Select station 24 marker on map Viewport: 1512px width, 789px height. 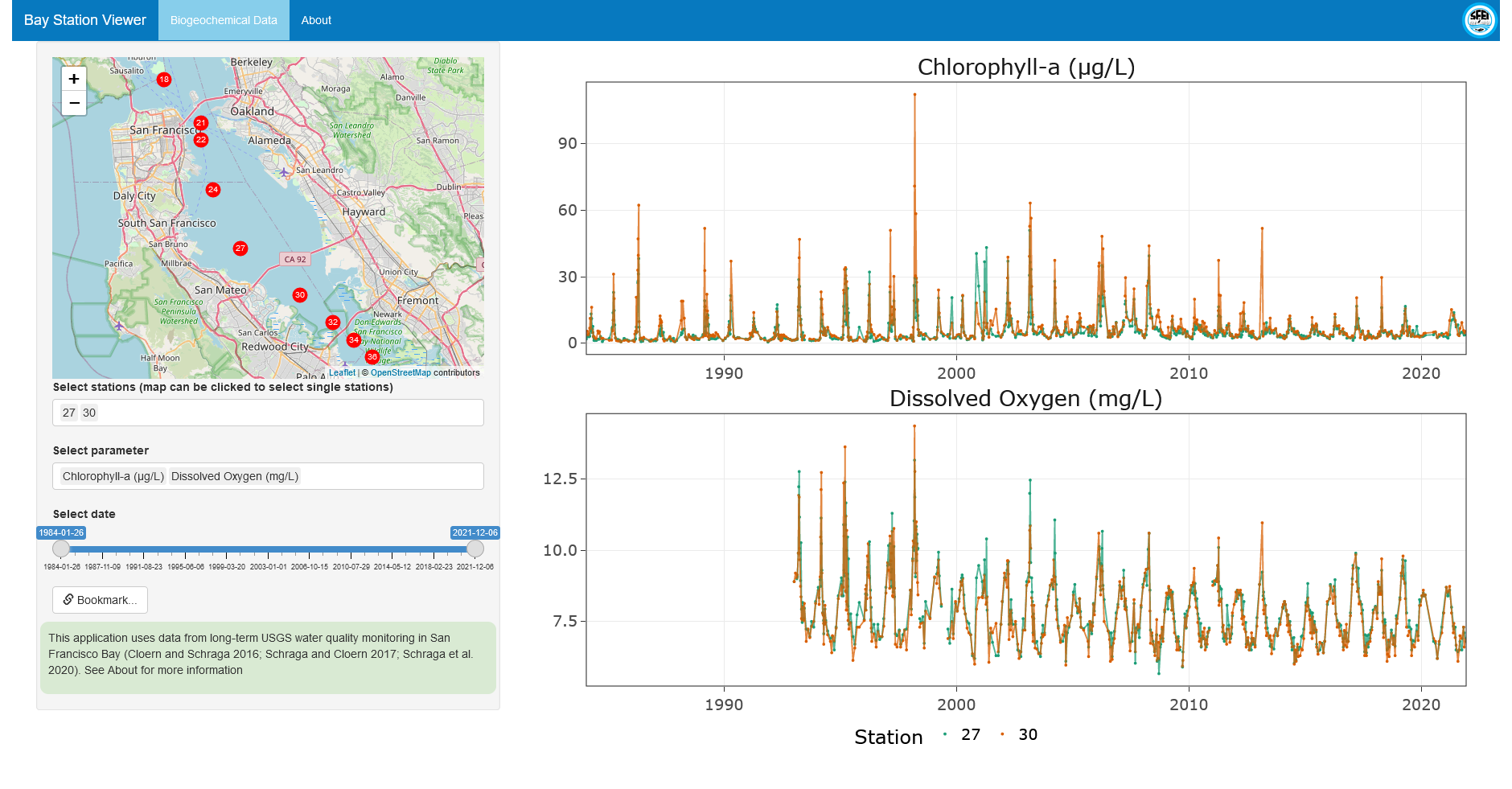(213, 190)
